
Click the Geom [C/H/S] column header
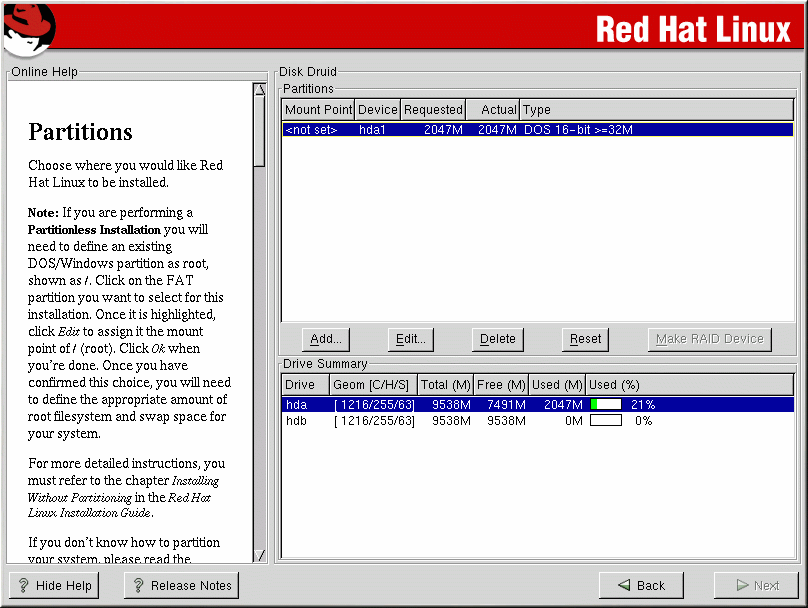(373, 385)
